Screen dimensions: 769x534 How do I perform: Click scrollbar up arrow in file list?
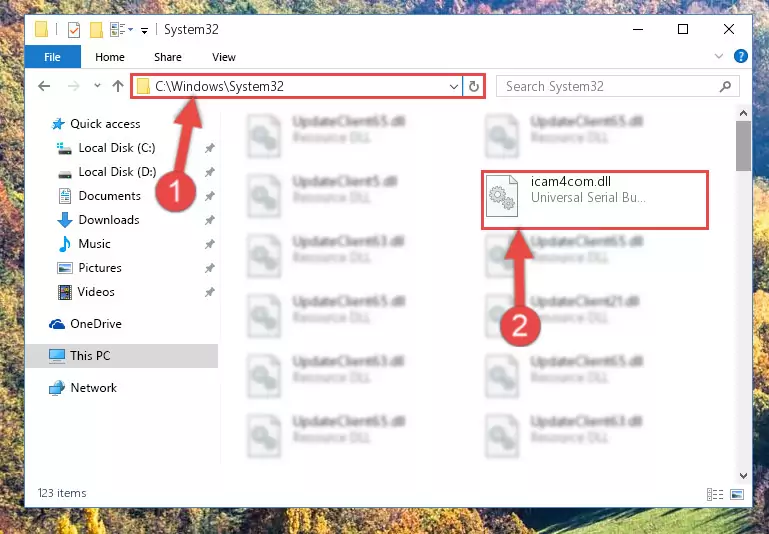click(x=743, y=113)
